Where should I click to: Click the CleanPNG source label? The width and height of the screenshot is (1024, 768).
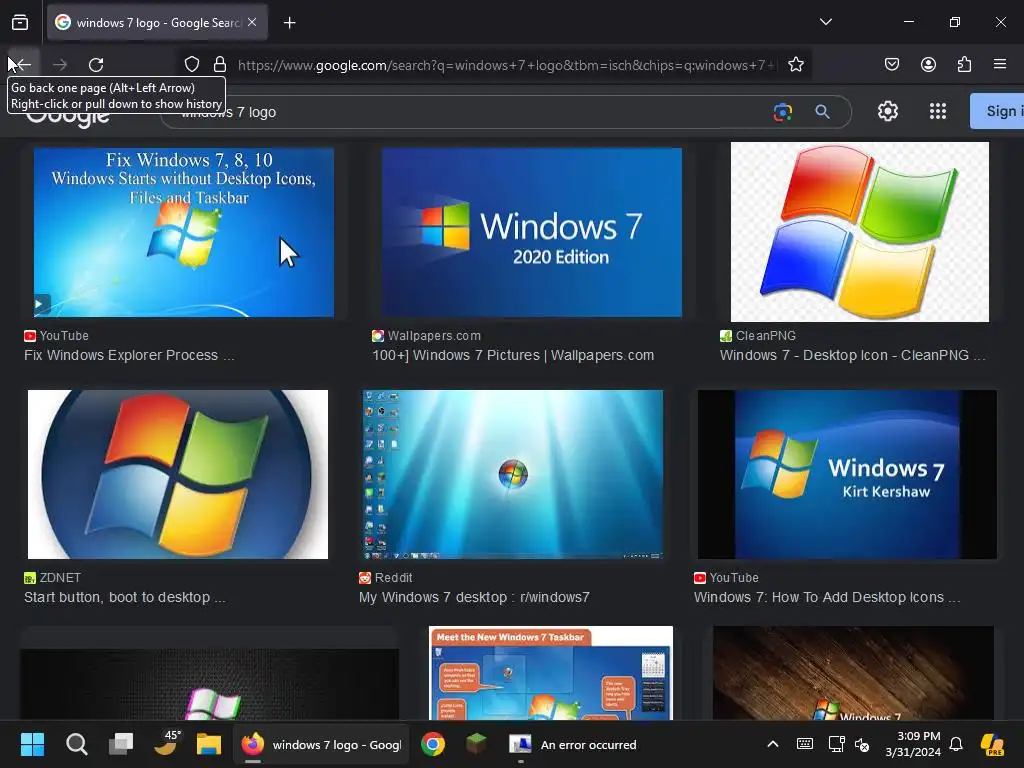tap(765, 336)
